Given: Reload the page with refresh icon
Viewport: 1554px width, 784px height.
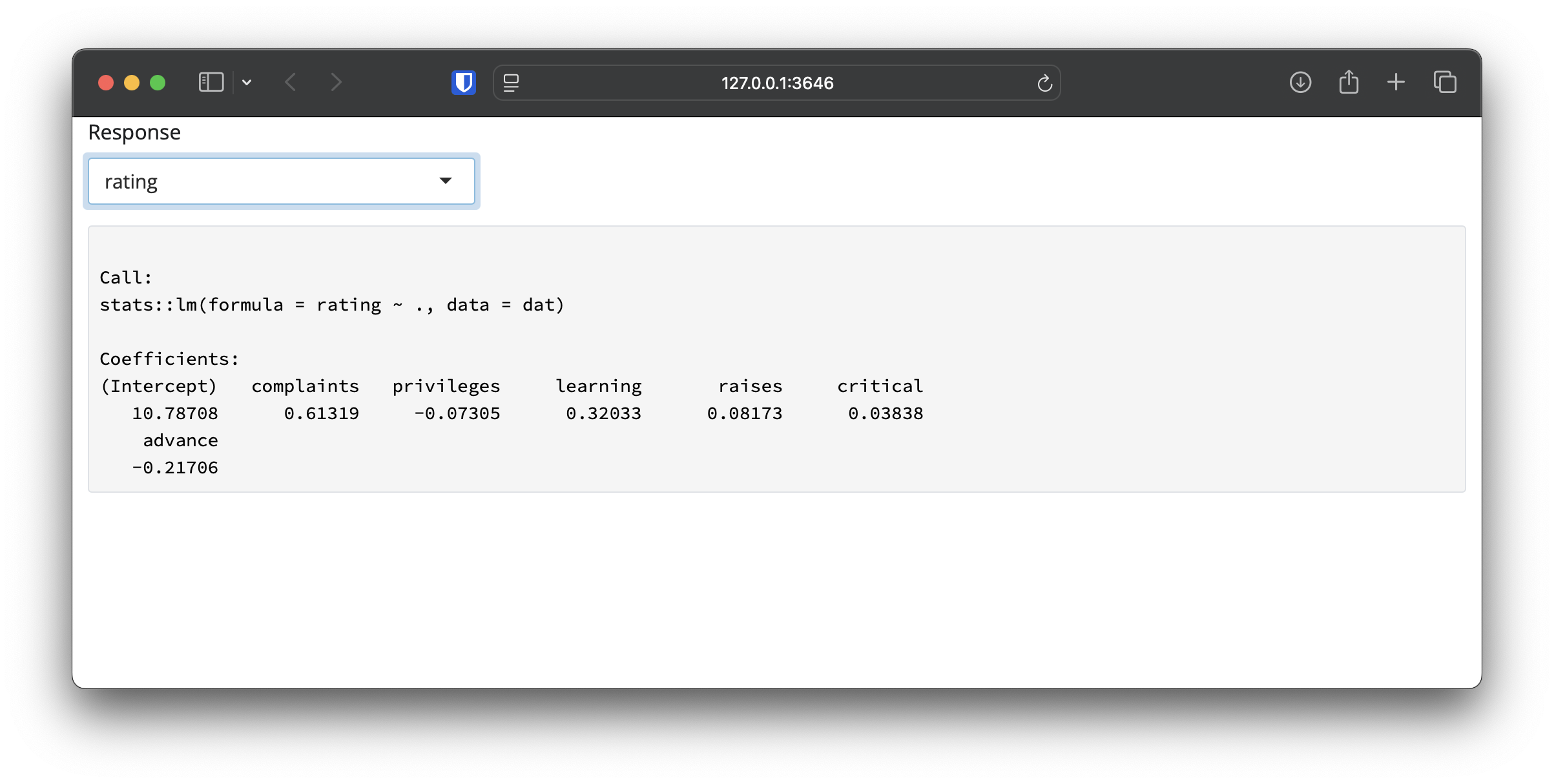Looking at the screenshot, I should pos(1044,83).
